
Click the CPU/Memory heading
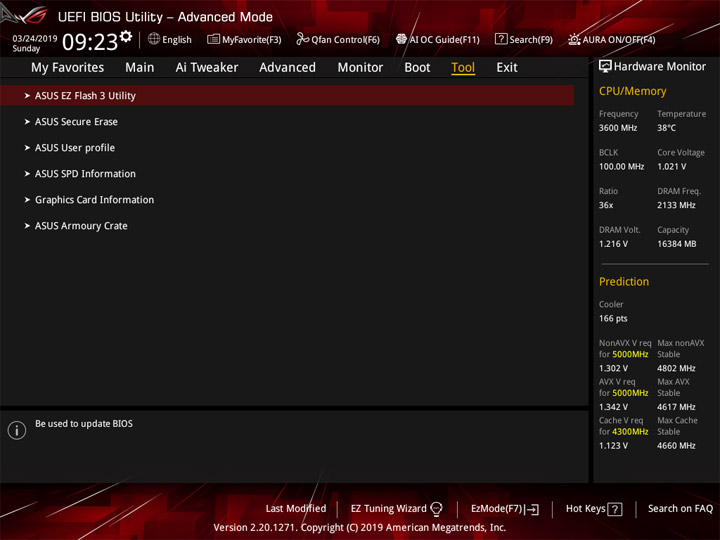pos(632,91)
